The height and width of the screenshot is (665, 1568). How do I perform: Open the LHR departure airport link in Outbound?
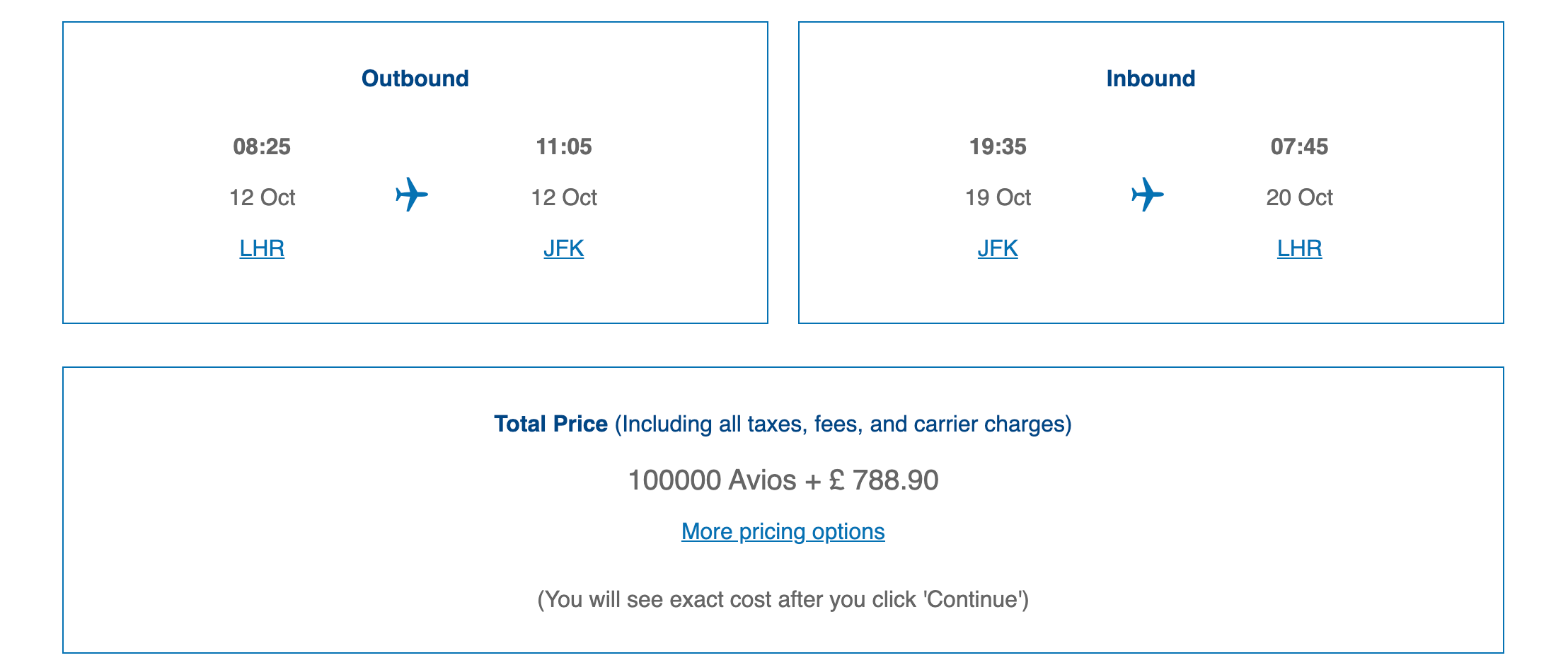[x=262, y=248]
